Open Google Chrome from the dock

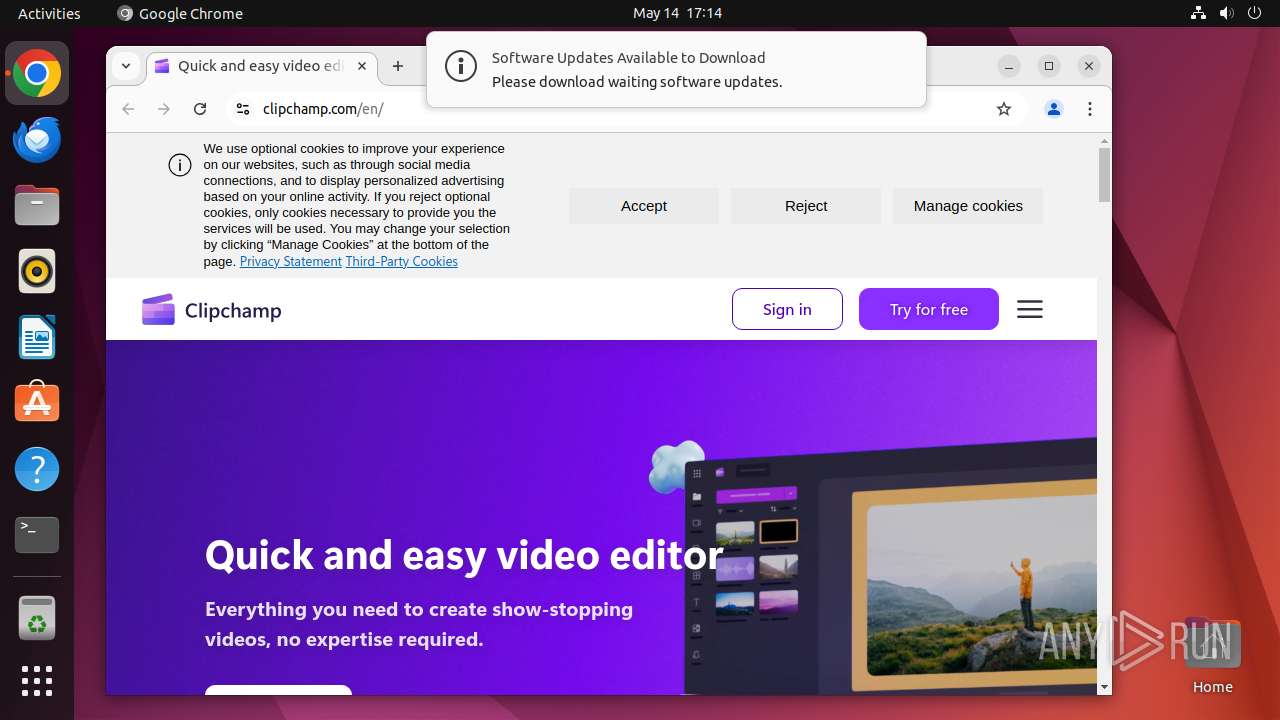[x=37, y=73]
